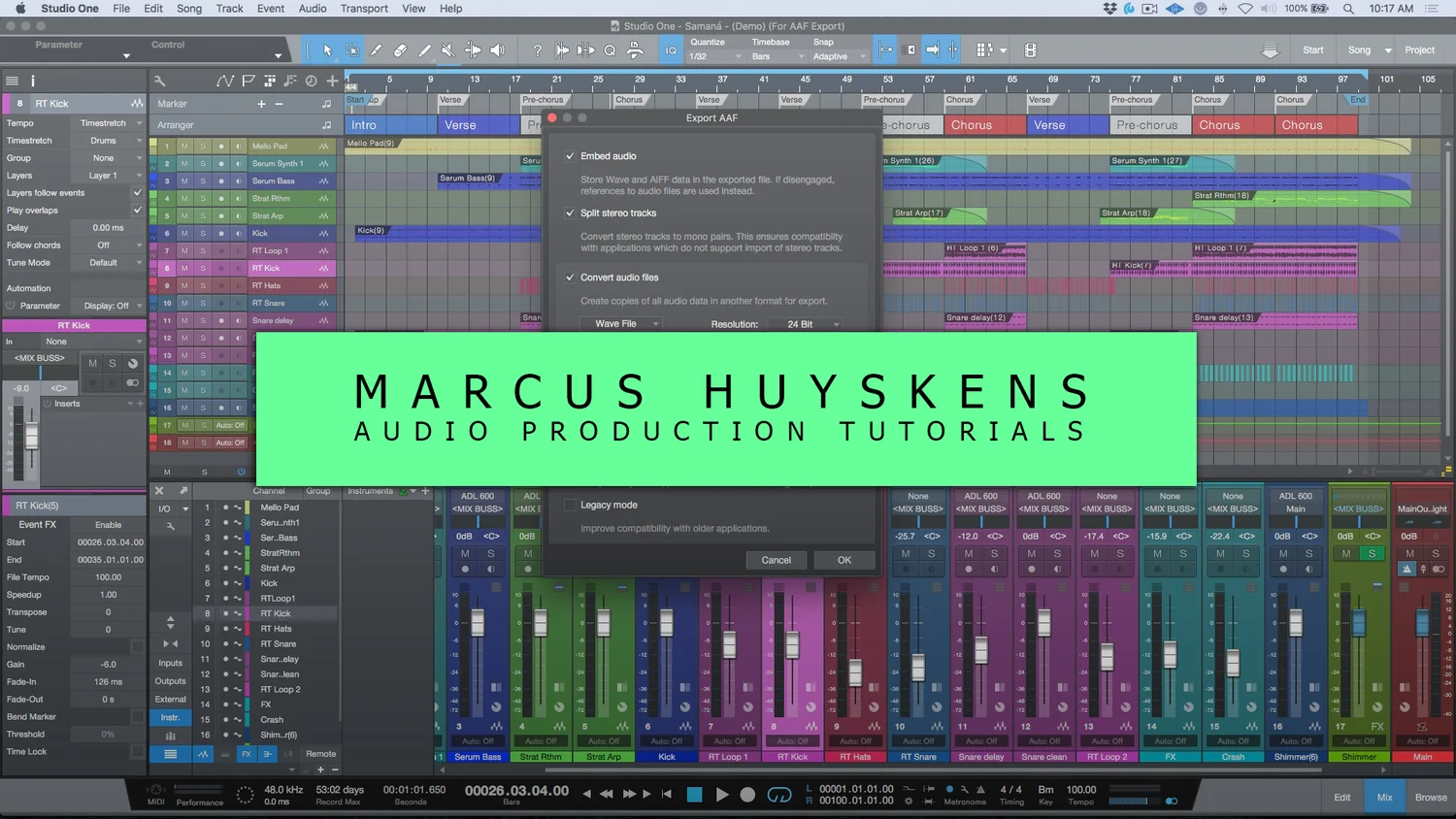Toggle Split stereo tracks checkbox
This screenshot has width=1456, height=819.
click(571, 213)
